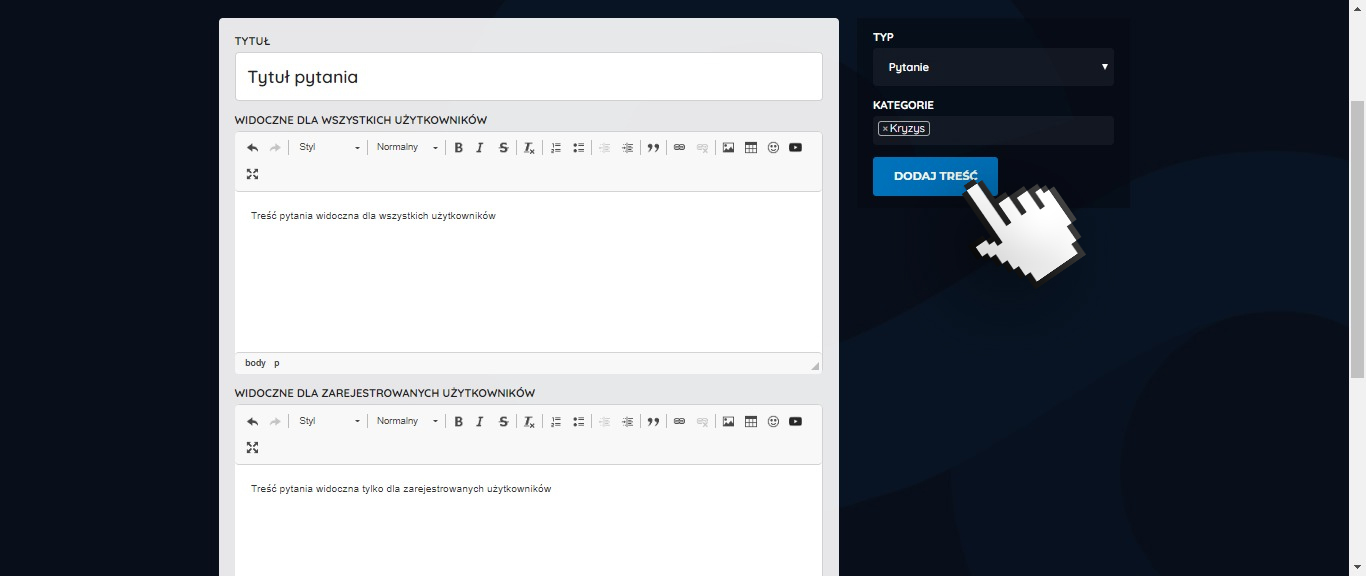This screenshot has height=576, width=1366.
Task: Undo in the all-users editor toolbar
Action: point(252,148)
